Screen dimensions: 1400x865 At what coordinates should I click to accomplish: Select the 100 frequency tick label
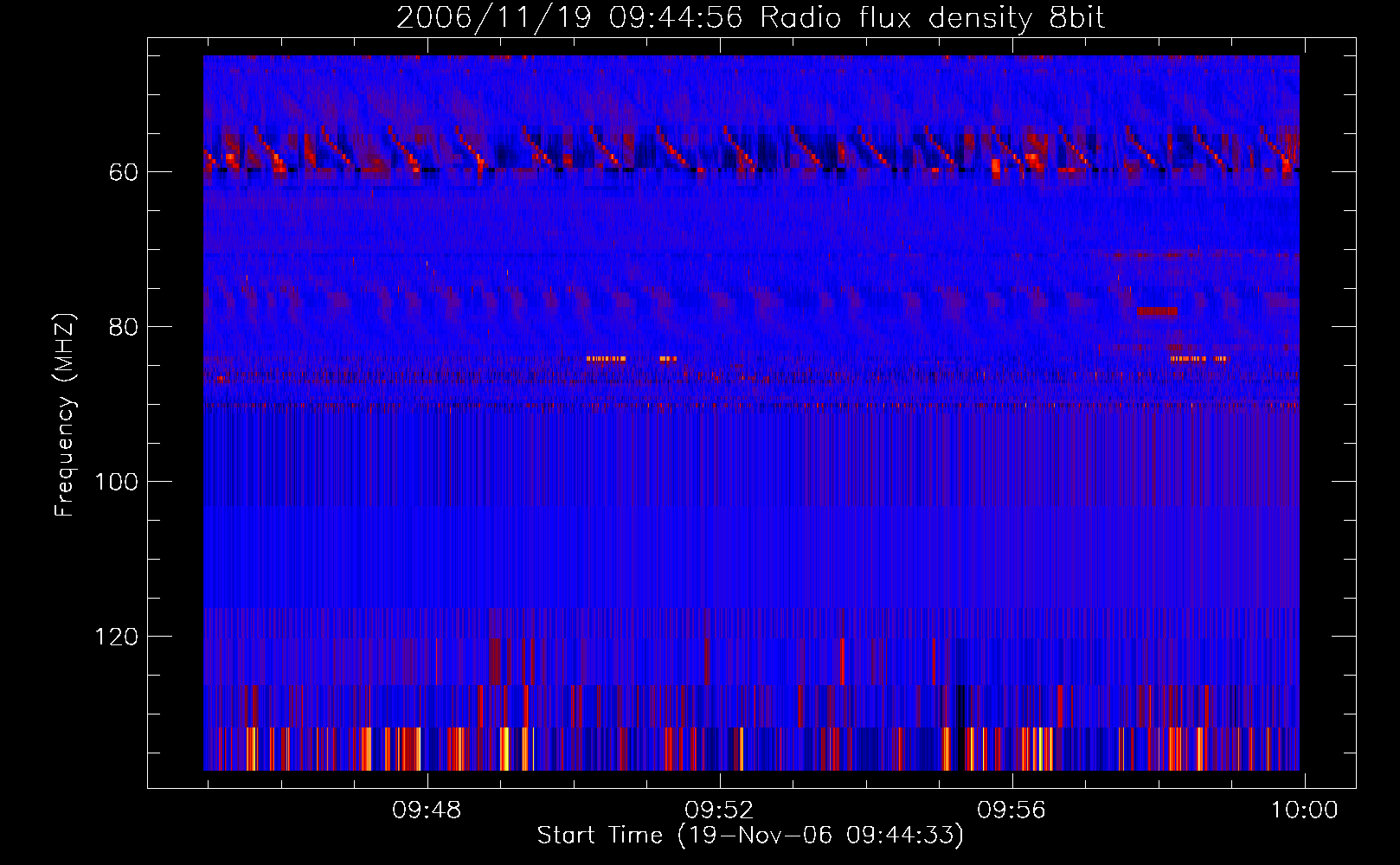click(x=116, y=482)
